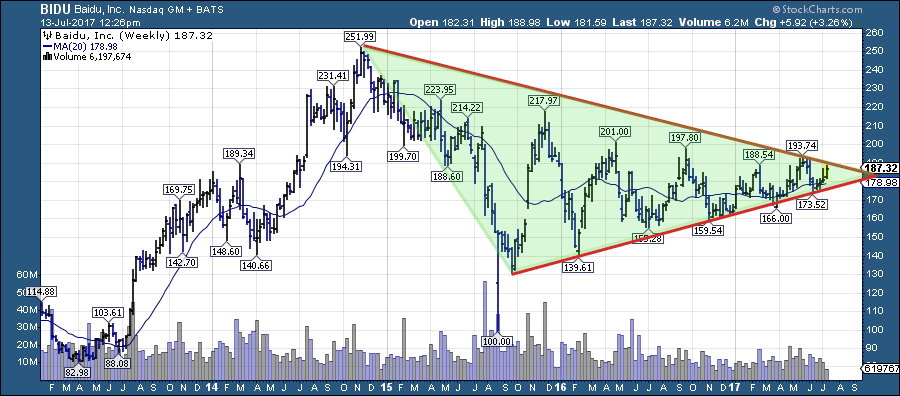Select the 217.97 price annotation
The height and width of the screenshot is (396, 900).
click(x=544, y=100)
